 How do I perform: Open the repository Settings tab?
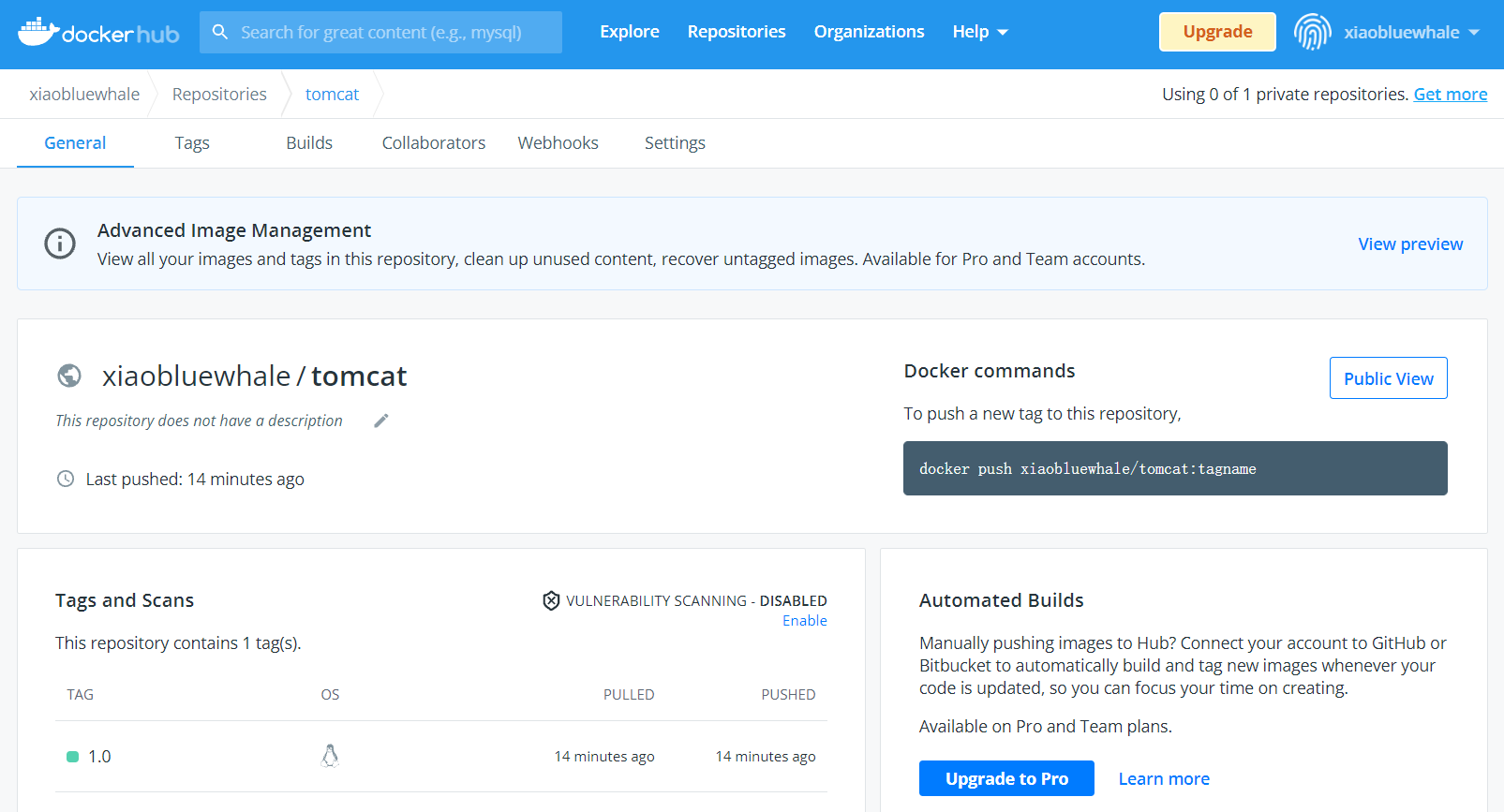click(675, 143)
